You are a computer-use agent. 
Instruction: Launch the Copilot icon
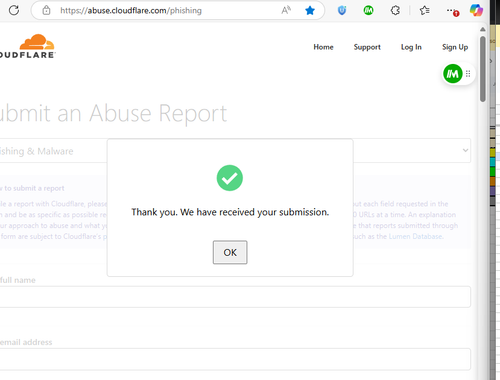coord(476,10)
